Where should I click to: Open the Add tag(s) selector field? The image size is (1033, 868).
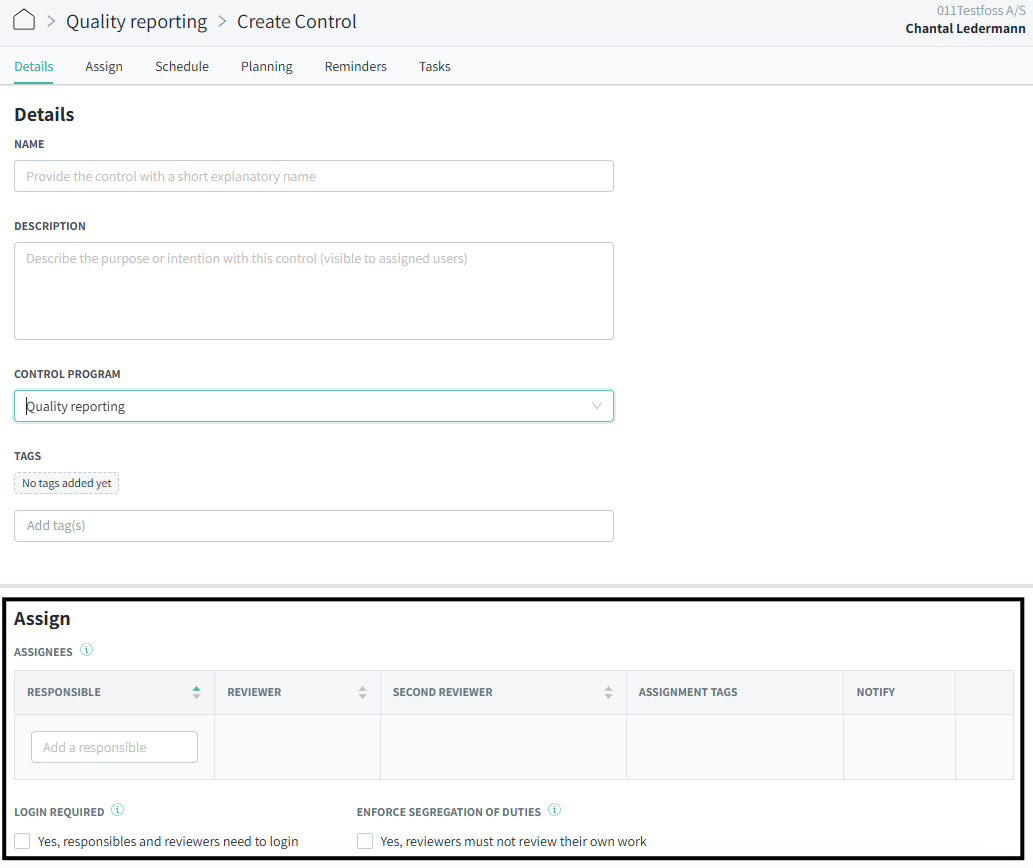coord(313,526)
